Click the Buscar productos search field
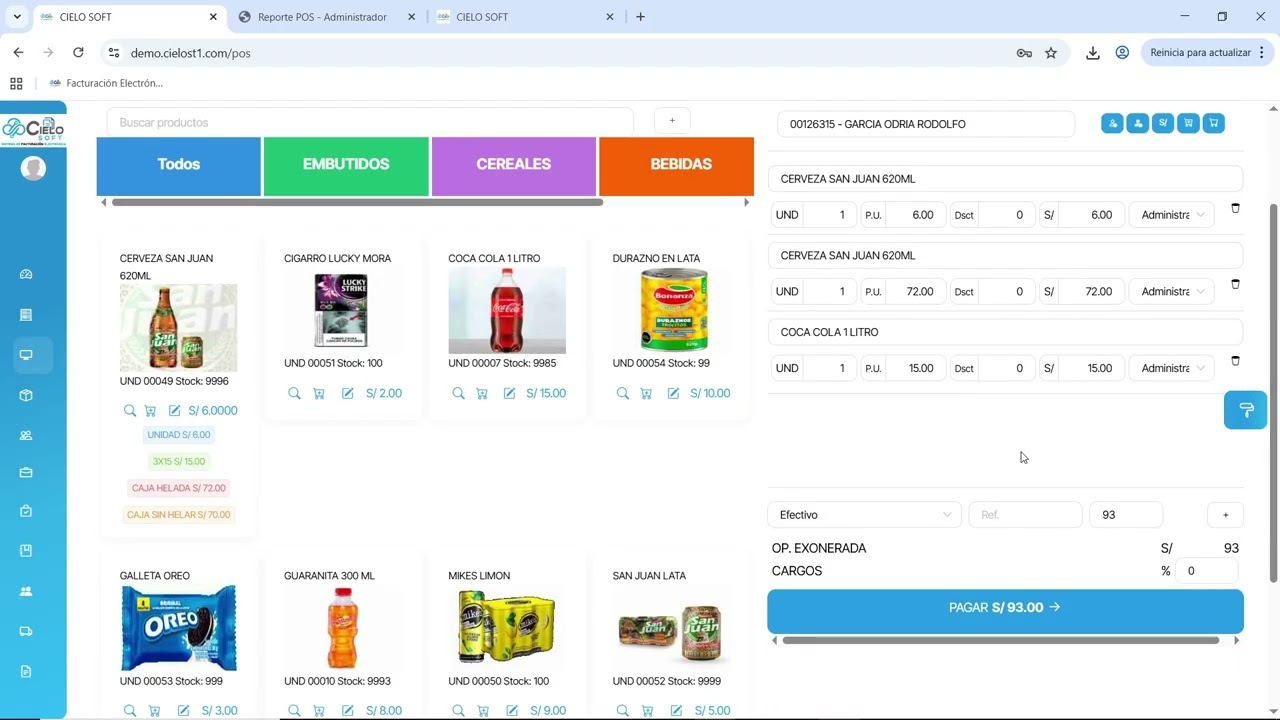 click(370, 122)
